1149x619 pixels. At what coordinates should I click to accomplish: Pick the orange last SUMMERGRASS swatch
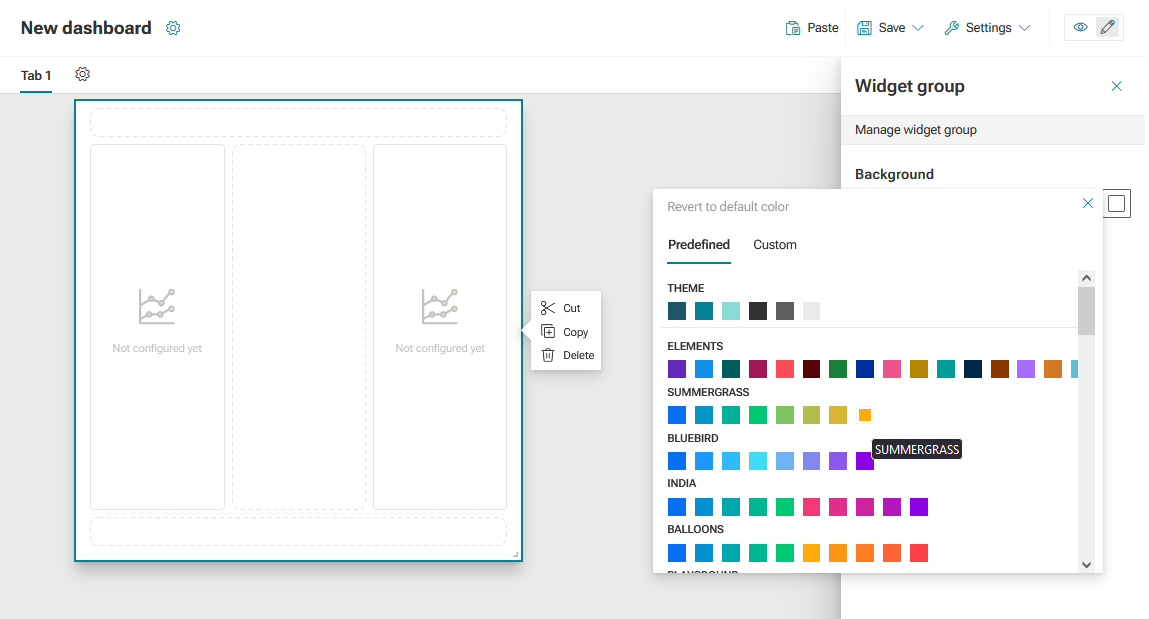(x=865, y=415)
